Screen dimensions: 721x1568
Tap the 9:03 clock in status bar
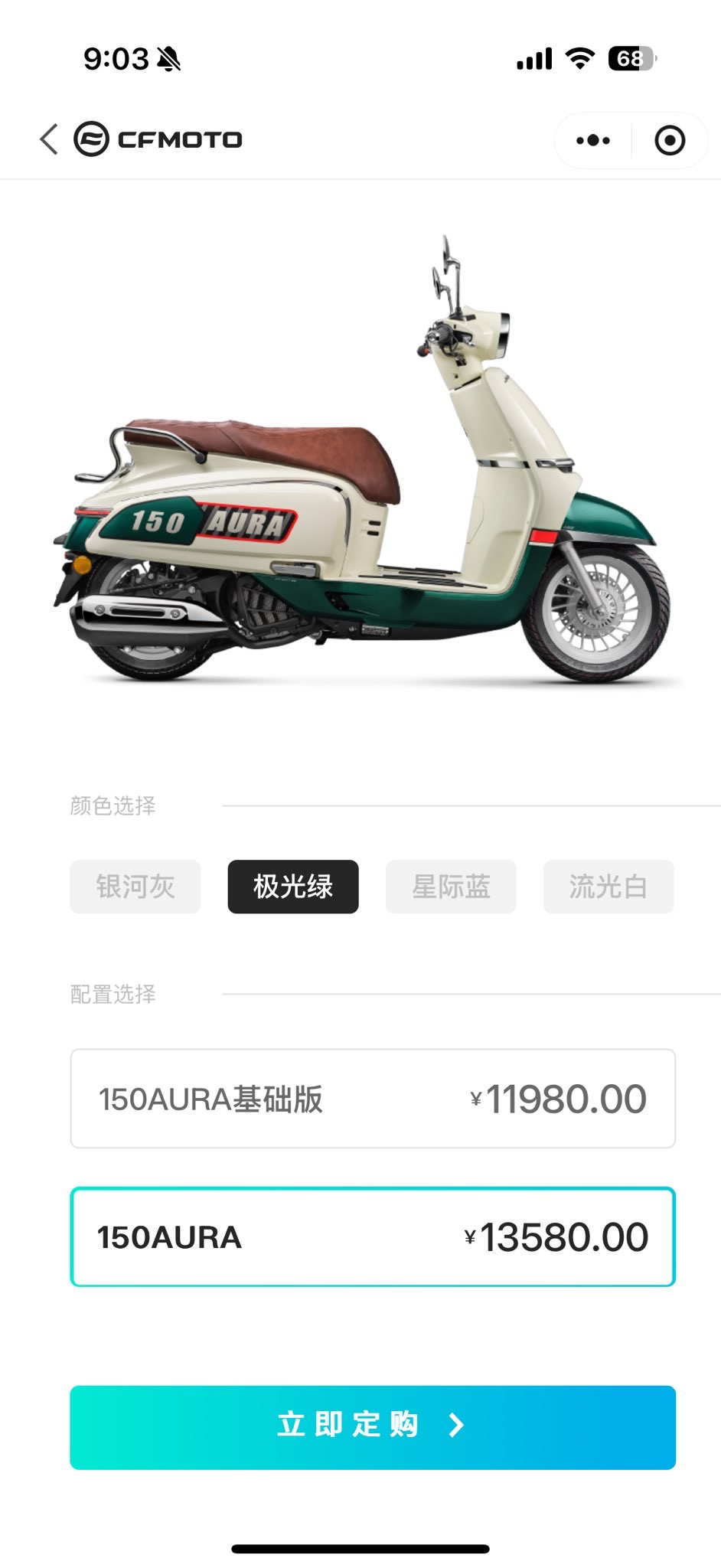[x=116, y=59]
